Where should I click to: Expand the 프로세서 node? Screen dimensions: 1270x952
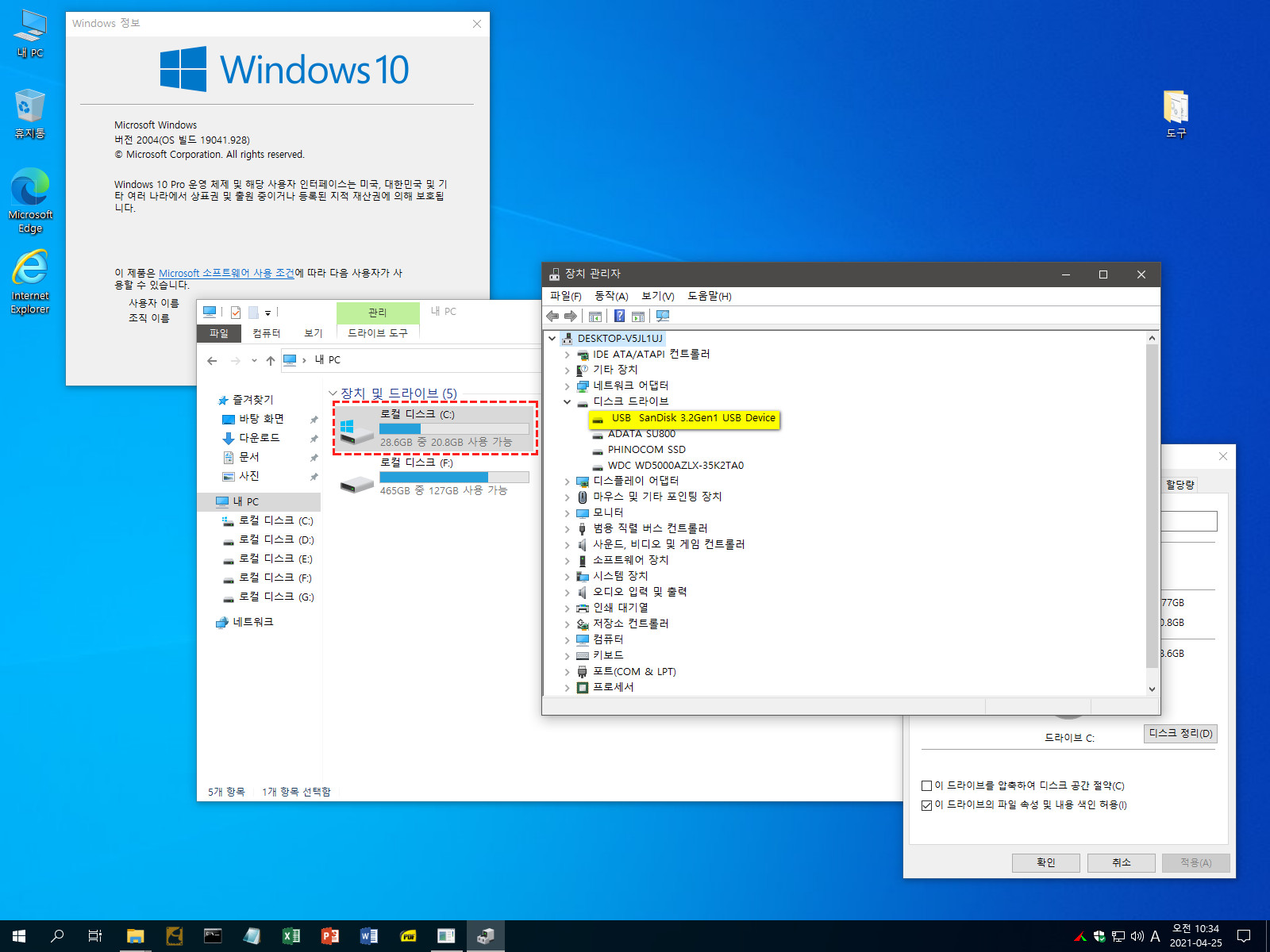(568, 687)
